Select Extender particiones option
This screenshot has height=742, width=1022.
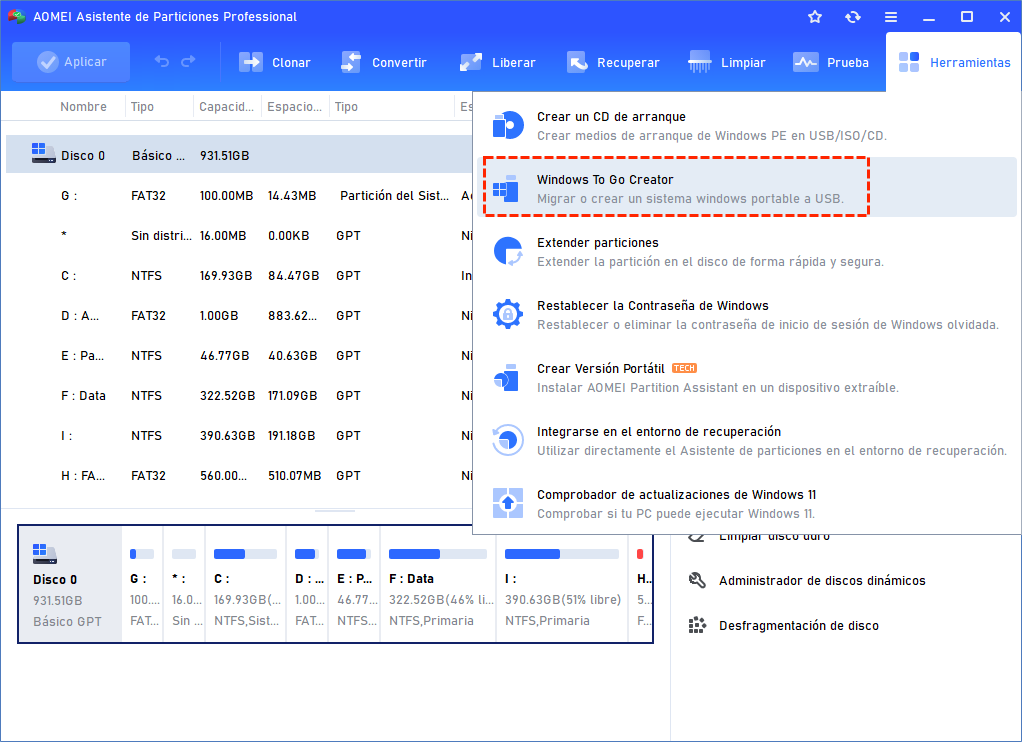point(747,252)
